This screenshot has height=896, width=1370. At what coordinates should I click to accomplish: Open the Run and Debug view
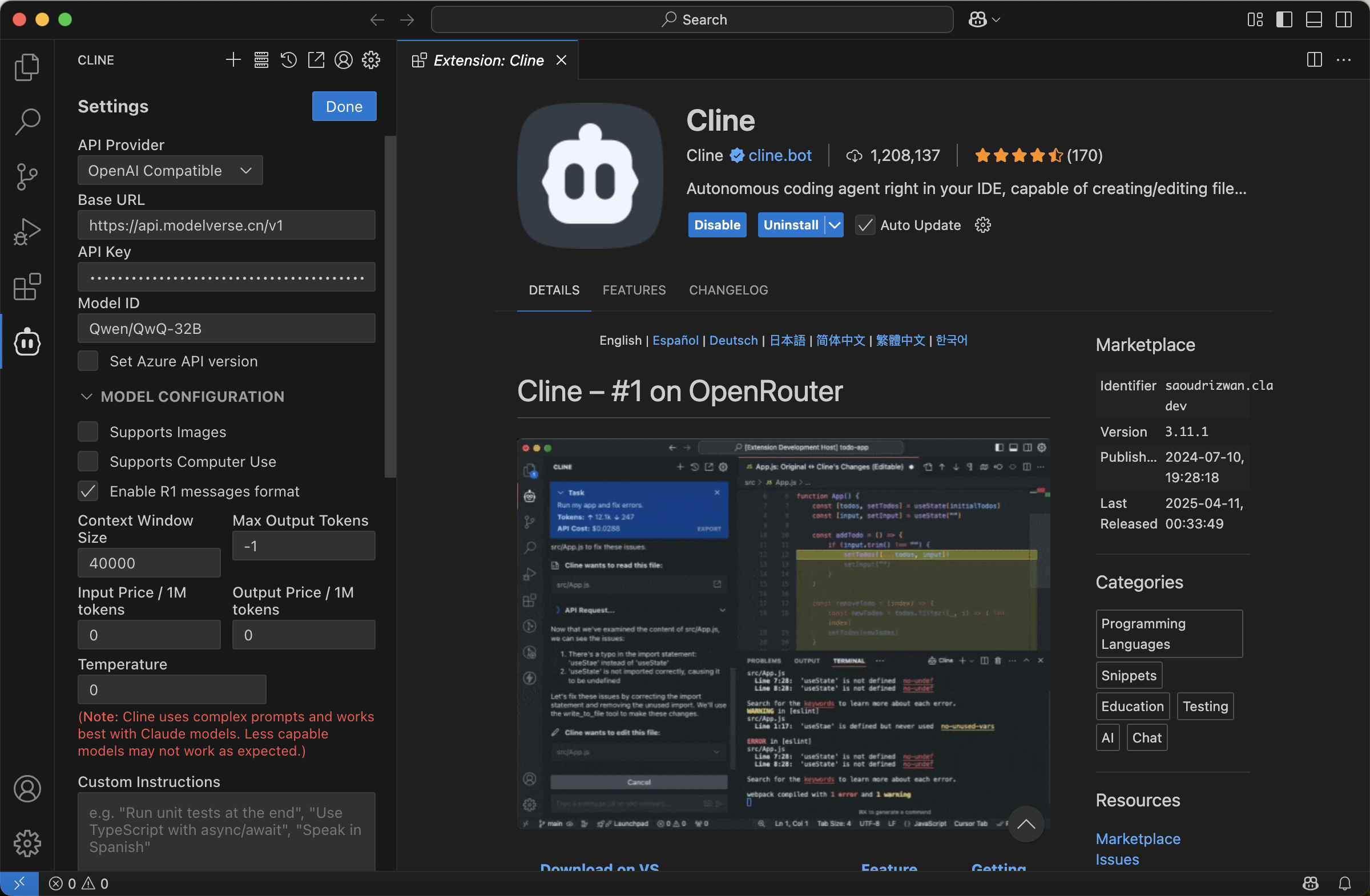(27, 232)
